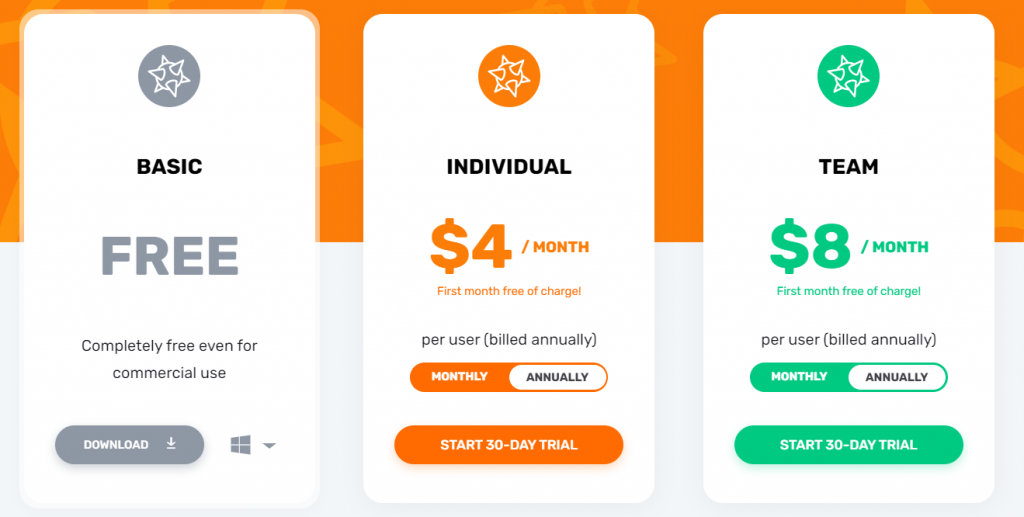The image size is (1024, 517).
Task: Click the TEAM plan heading
Action: 849,167
